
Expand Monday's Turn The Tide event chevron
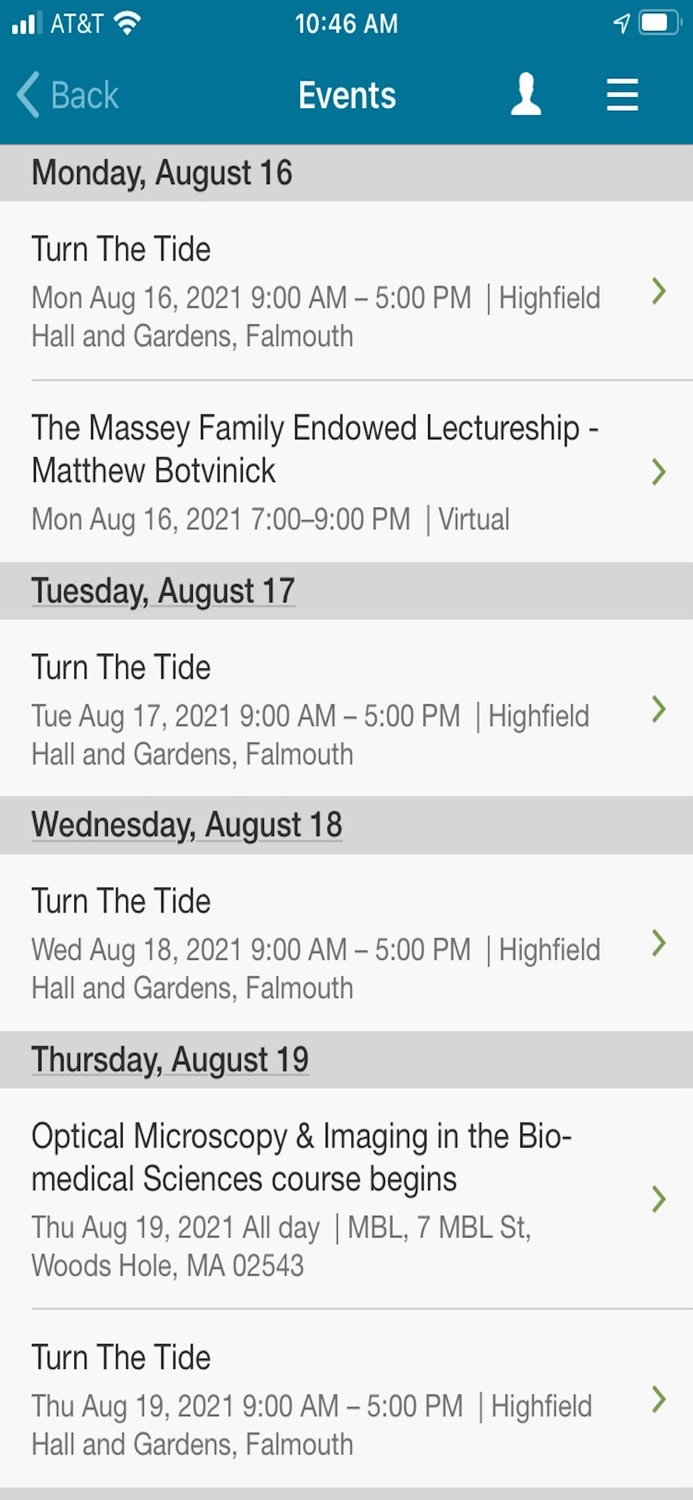point(658,292)
